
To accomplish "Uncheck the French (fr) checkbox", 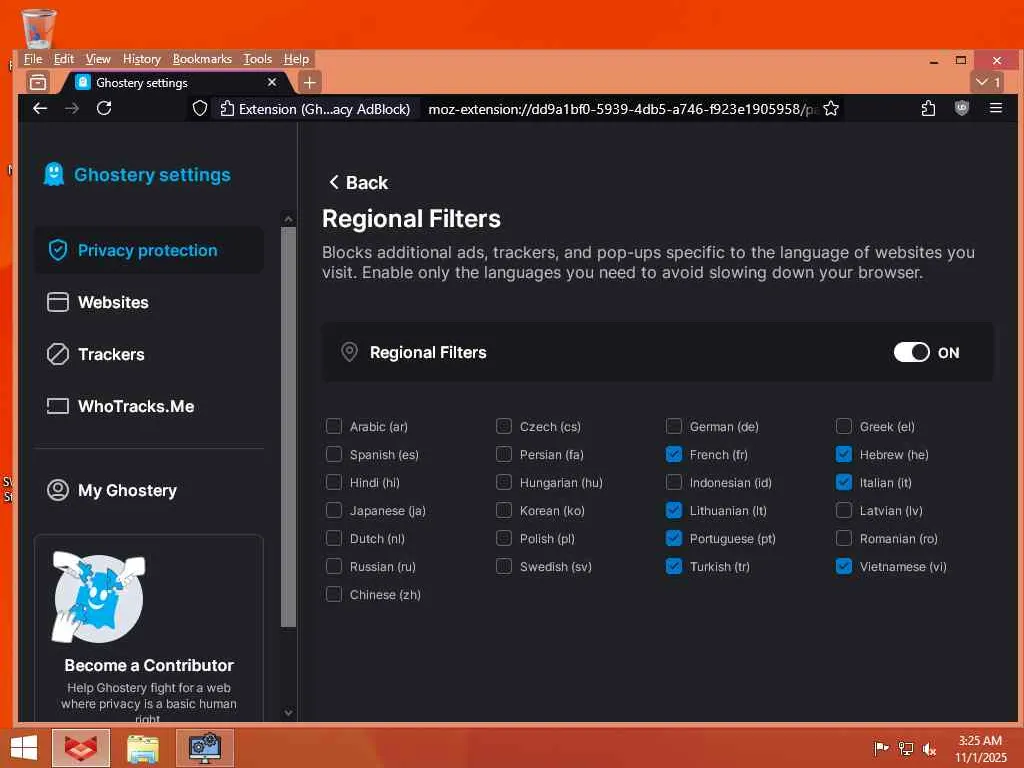I will click(x=673, y=454).
